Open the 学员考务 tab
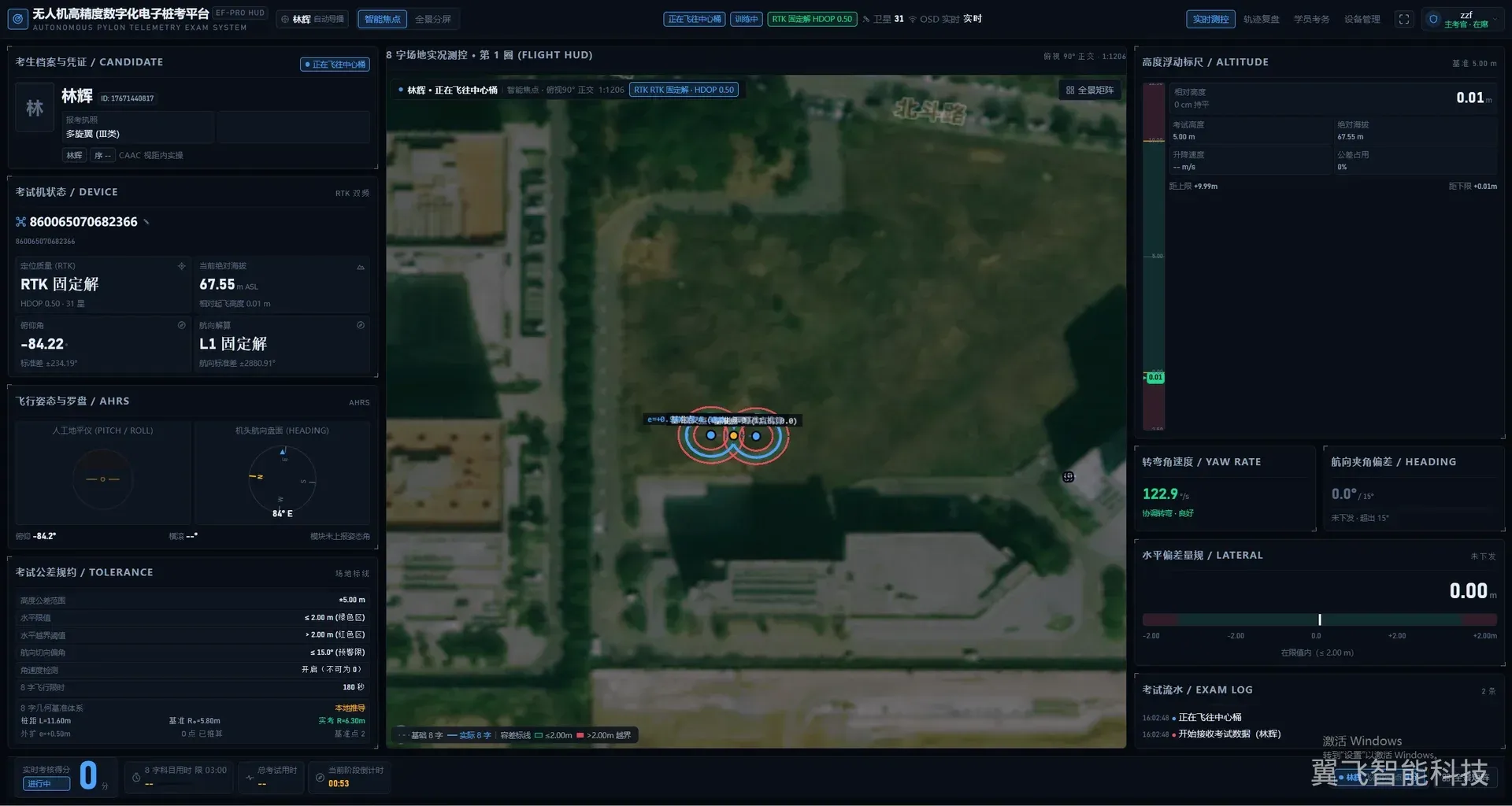The width and height of the screenshot is (1512, 806). tap(1311, 19)
